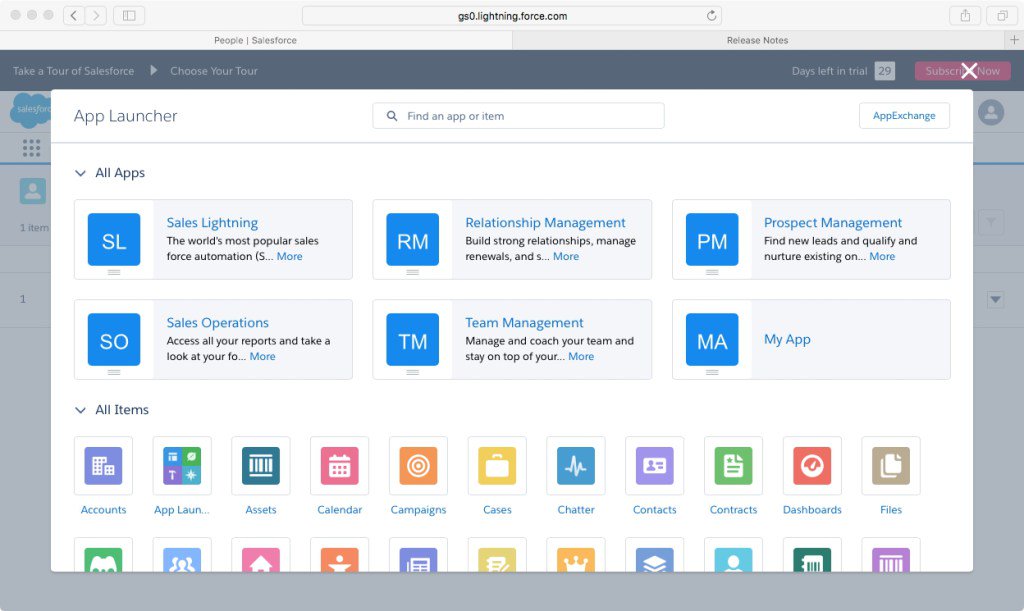Viewport: 1024px width, 611px height.
Task: Close the App Launcher with the X
Action: (x=969, y=70)
